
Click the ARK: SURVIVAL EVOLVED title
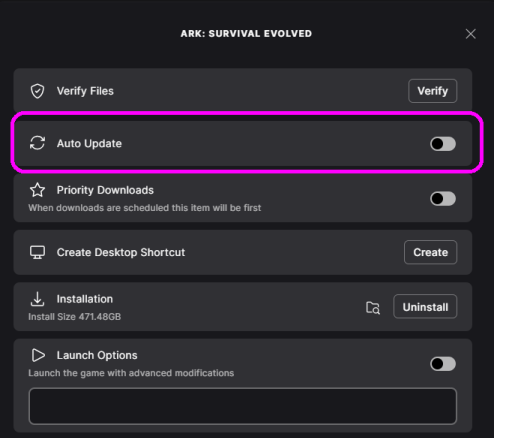[x=246, y=34]
